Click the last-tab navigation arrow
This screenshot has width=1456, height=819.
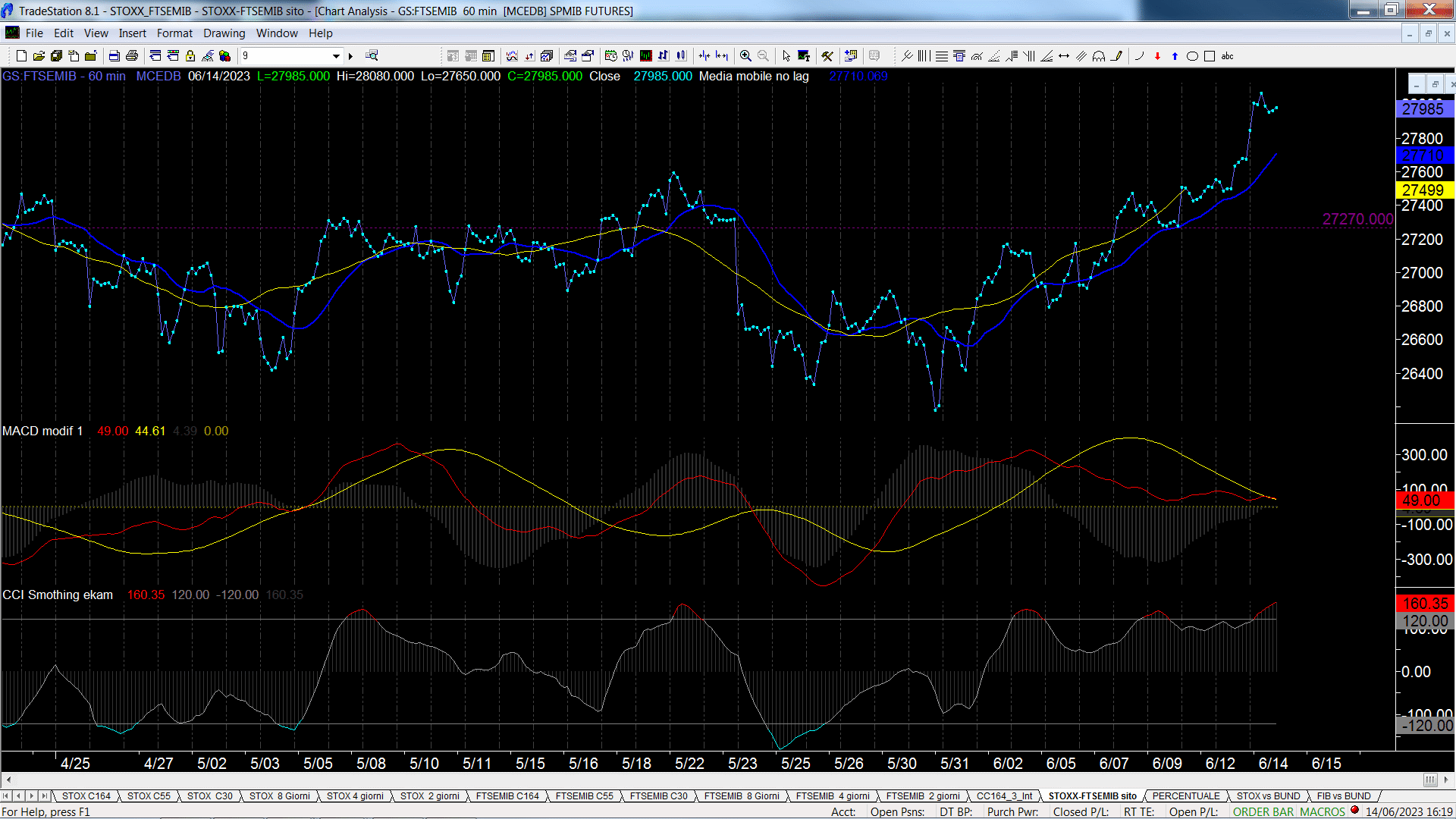click(x=44, y=795)
